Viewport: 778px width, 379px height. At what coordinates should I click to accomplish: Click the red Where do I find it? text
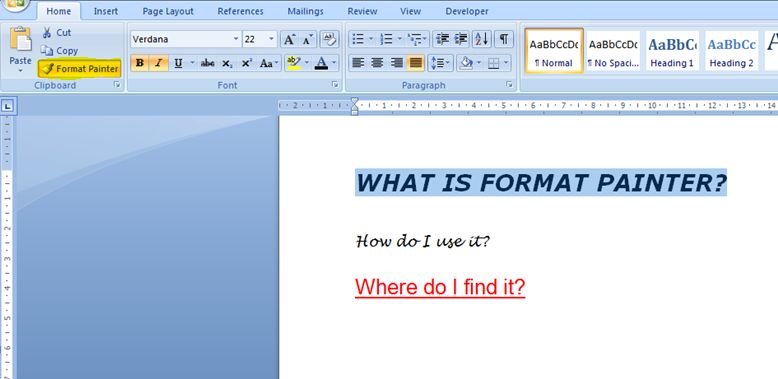coord(440,287)
